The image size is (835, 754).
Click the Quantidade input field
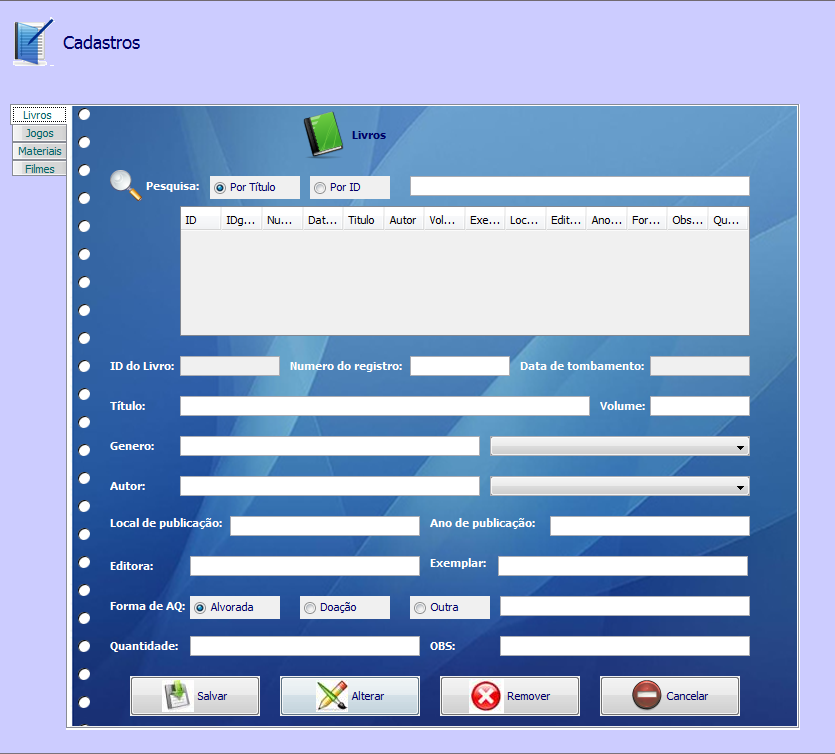tap(305, 646)
